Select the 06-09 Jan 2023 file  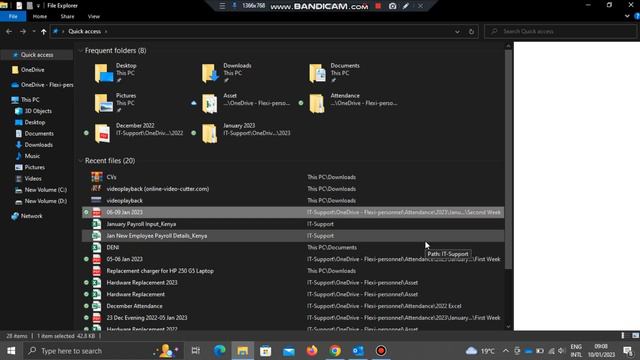[x=293, y=212]
